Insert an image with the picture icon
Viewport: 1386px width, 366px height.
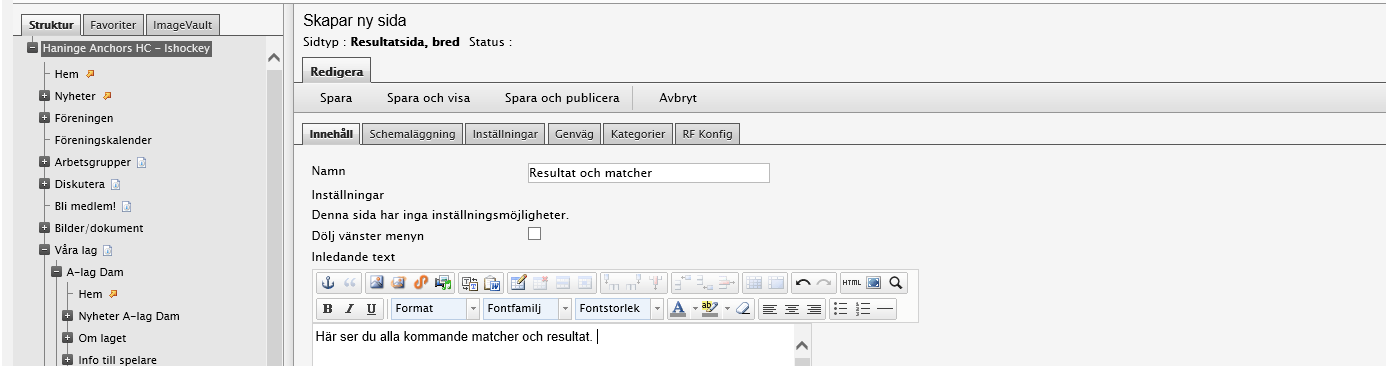pos(377,283)
